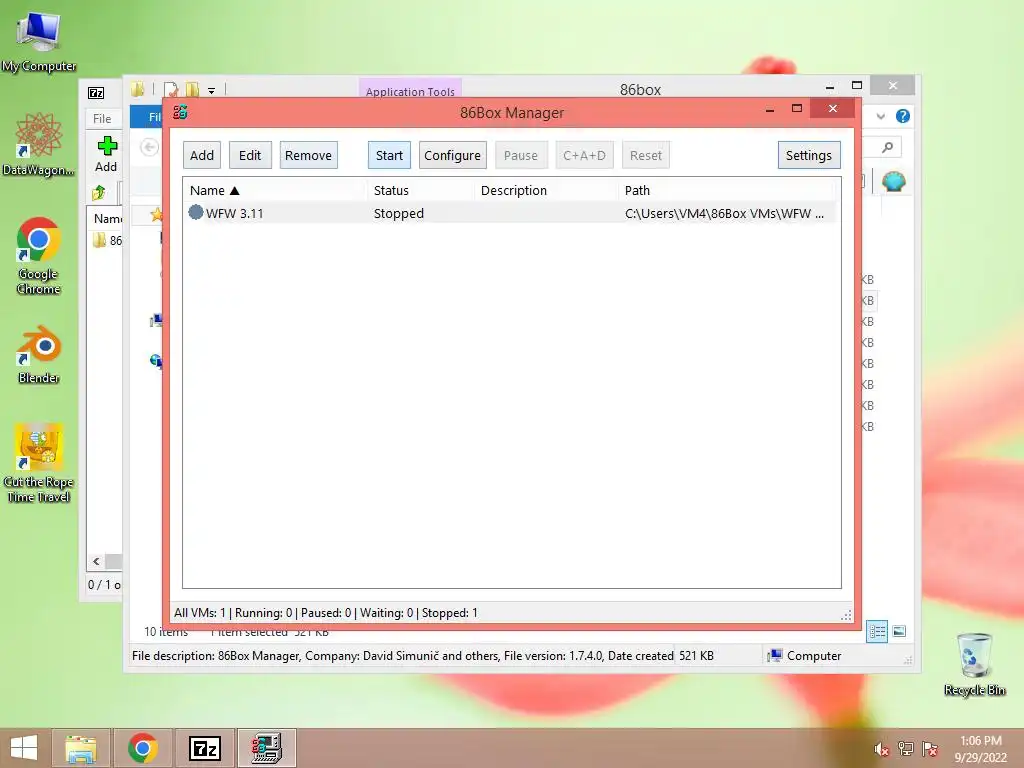1024x768 pixels.
Task: Click the Stopped status cell
Action: pos(398,214)
